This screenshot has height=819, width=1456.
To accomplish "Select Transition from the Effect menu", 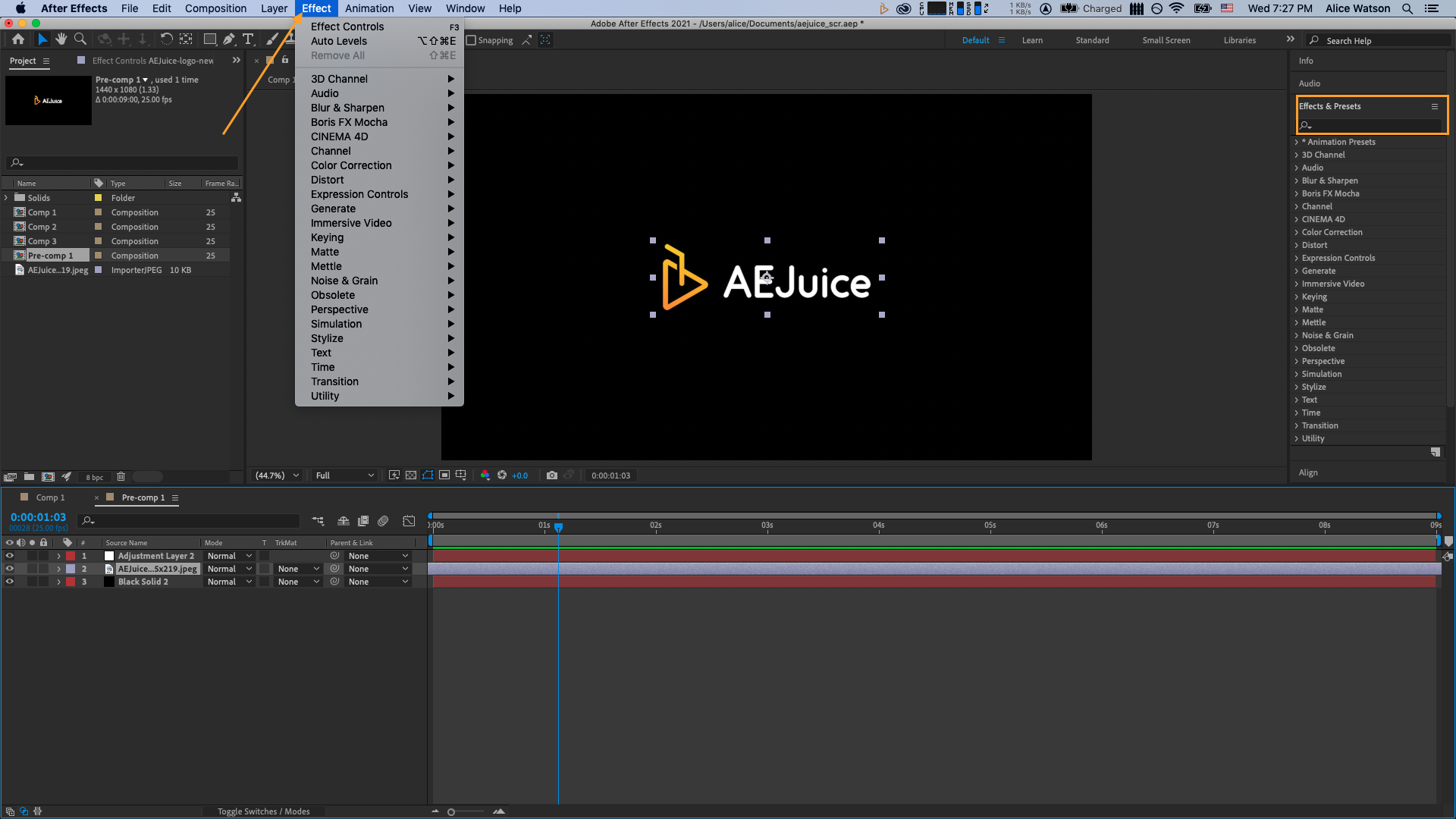I will coord(334,381).
